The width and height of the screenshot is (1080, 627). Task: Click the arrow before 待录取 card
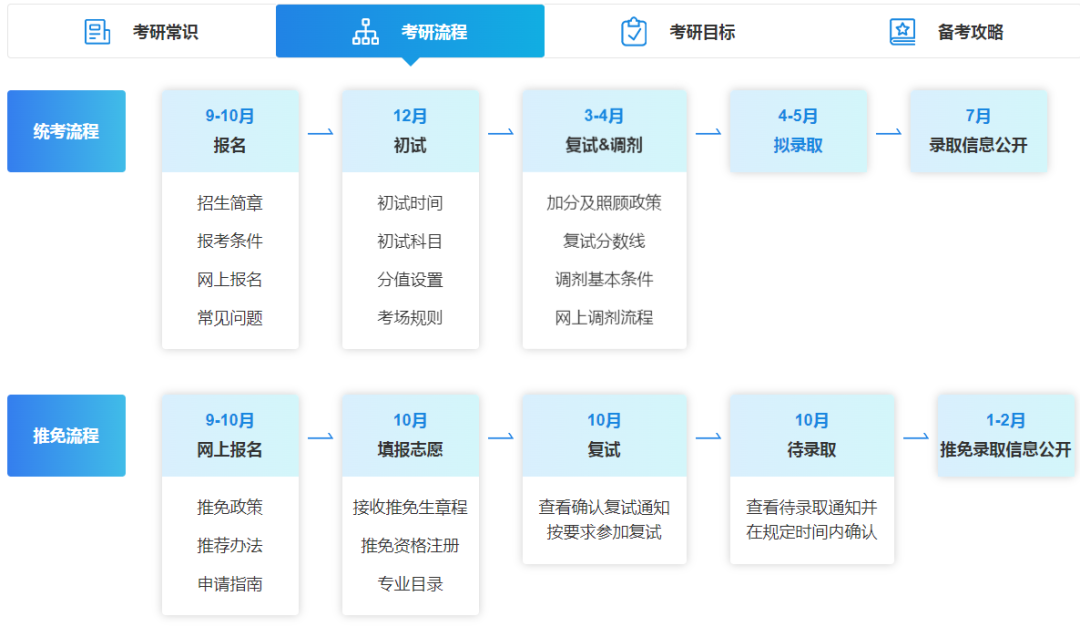[x=710, y=435]
